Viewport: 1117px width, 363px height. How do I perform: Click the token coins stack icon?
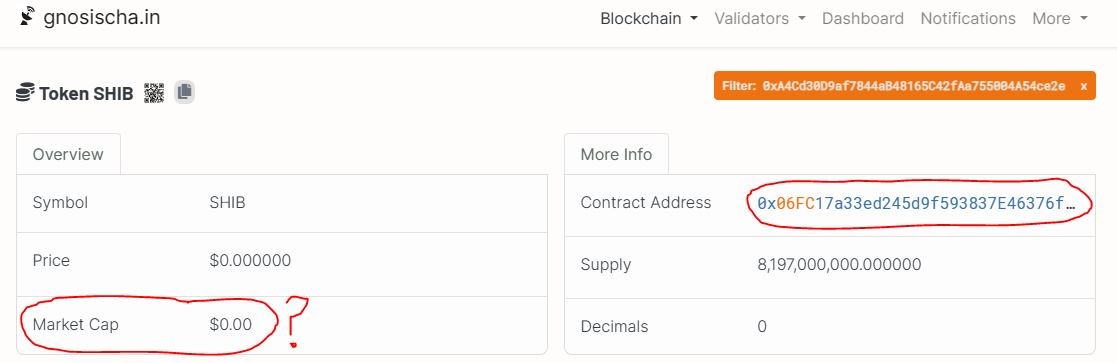pyautogui.click(x=25, y=93)
